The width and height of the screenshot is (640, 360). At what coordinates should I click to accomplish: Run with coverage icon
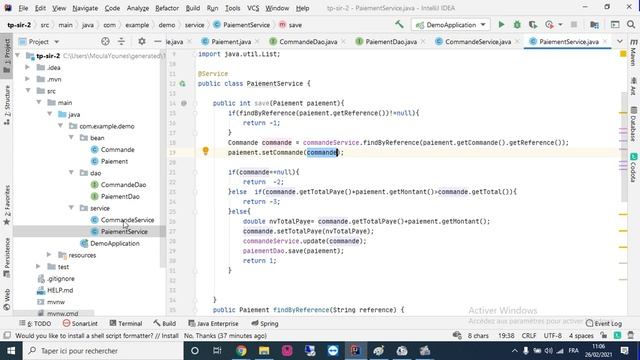tap(533, 24)
